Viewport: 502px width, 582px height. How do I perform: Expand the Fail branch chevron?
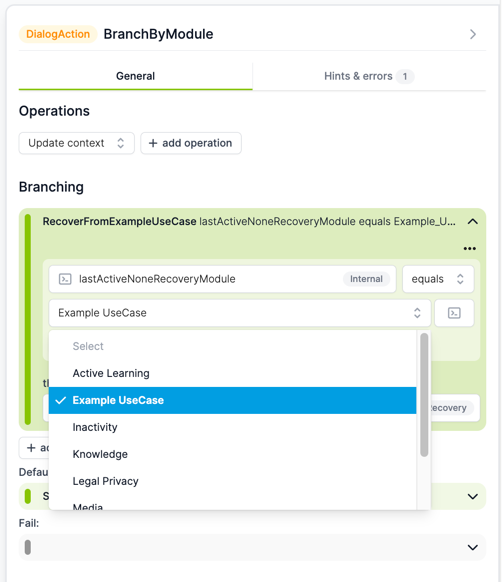point(473,547)
